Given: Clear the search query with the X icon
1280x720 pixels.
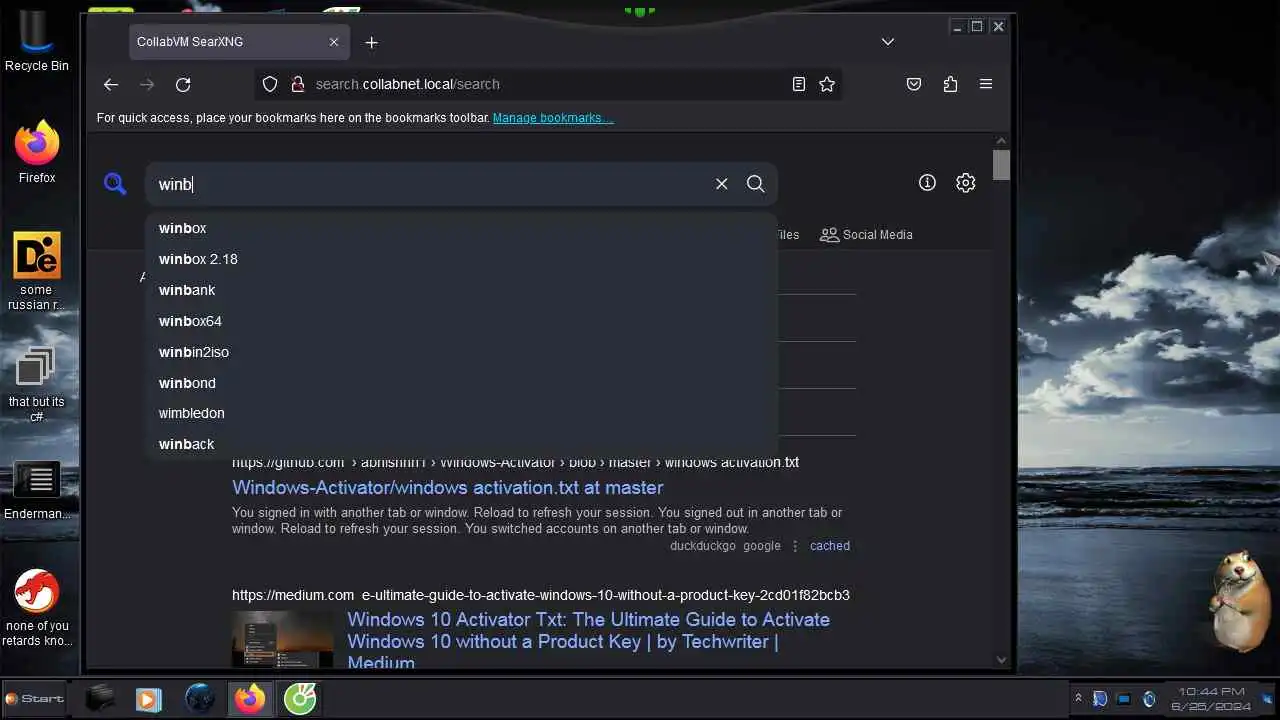Looking at the screenshot, I should pos(721,184).
